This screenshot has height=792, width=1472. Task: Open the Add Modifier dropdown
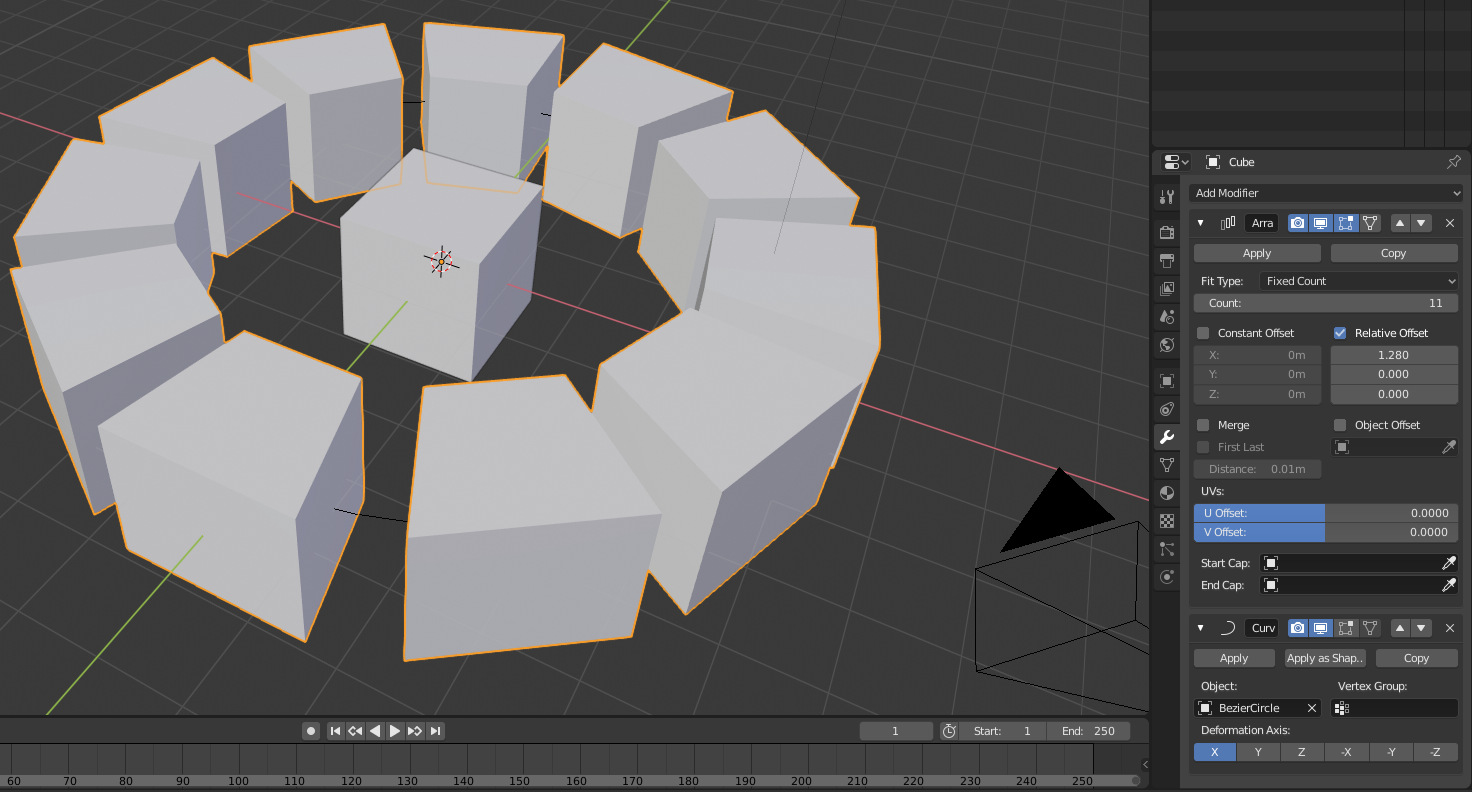pyautogui.click(x=1328, y=193)
